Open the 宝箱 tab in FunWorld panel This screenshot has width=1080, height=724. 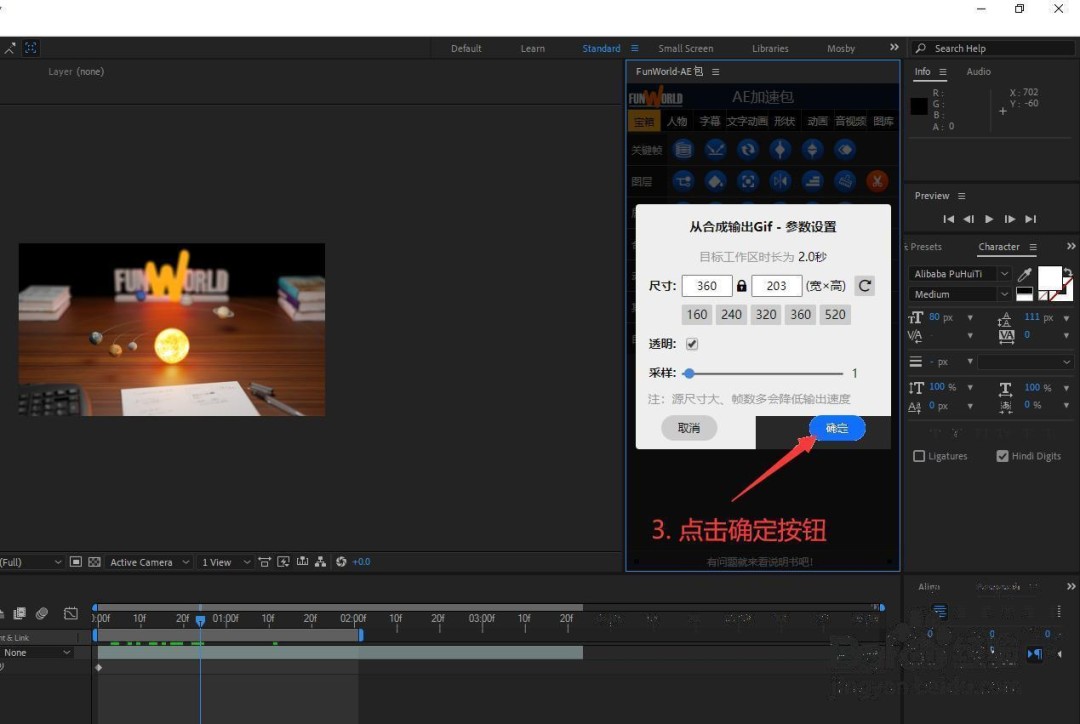pos(645,121)
